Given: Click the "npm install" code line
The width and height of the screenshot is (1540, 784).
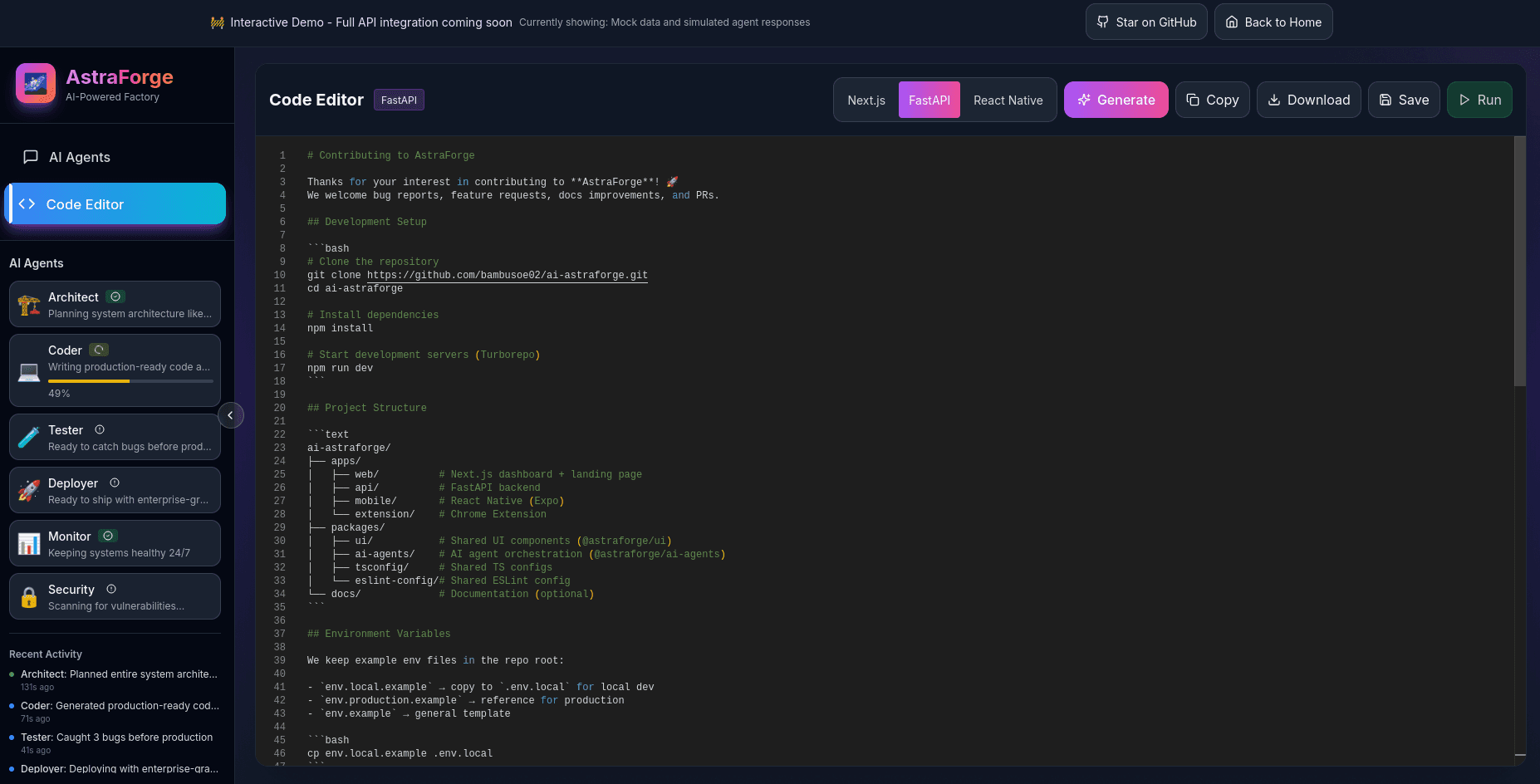Looking at the screenshot, I should pos(340,328).
